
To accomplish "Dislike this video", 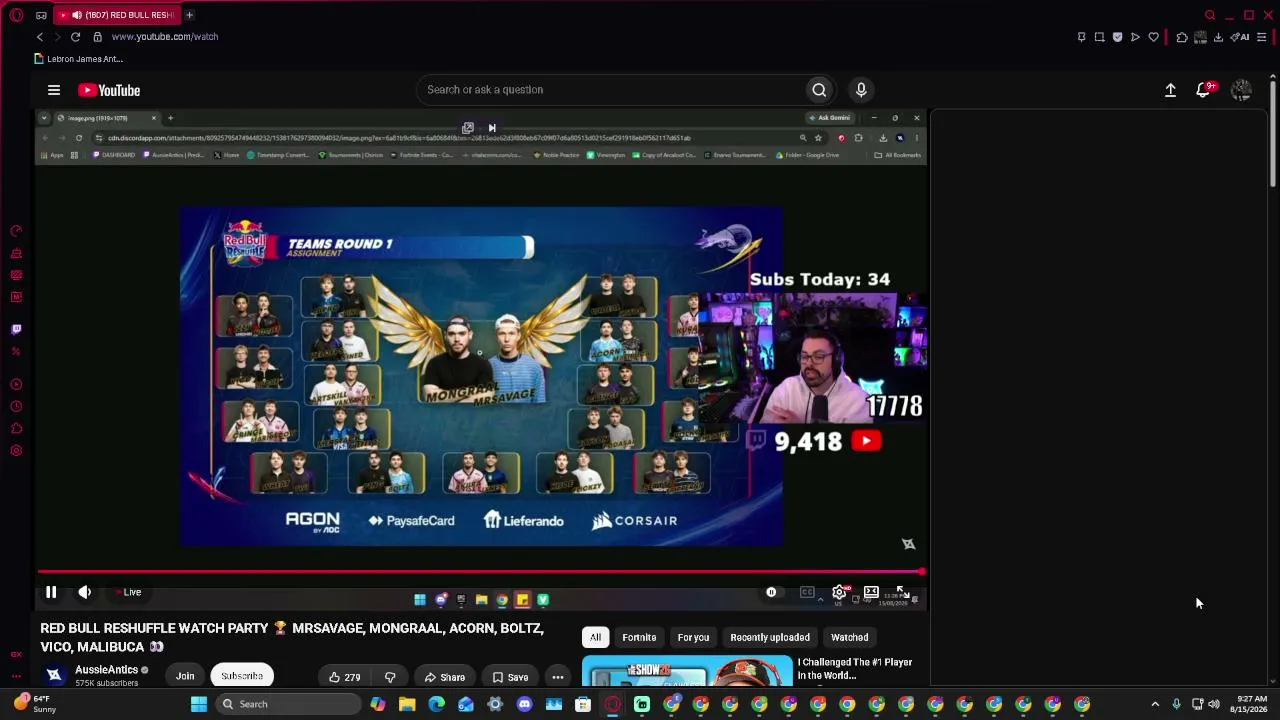I will (390, 677).
